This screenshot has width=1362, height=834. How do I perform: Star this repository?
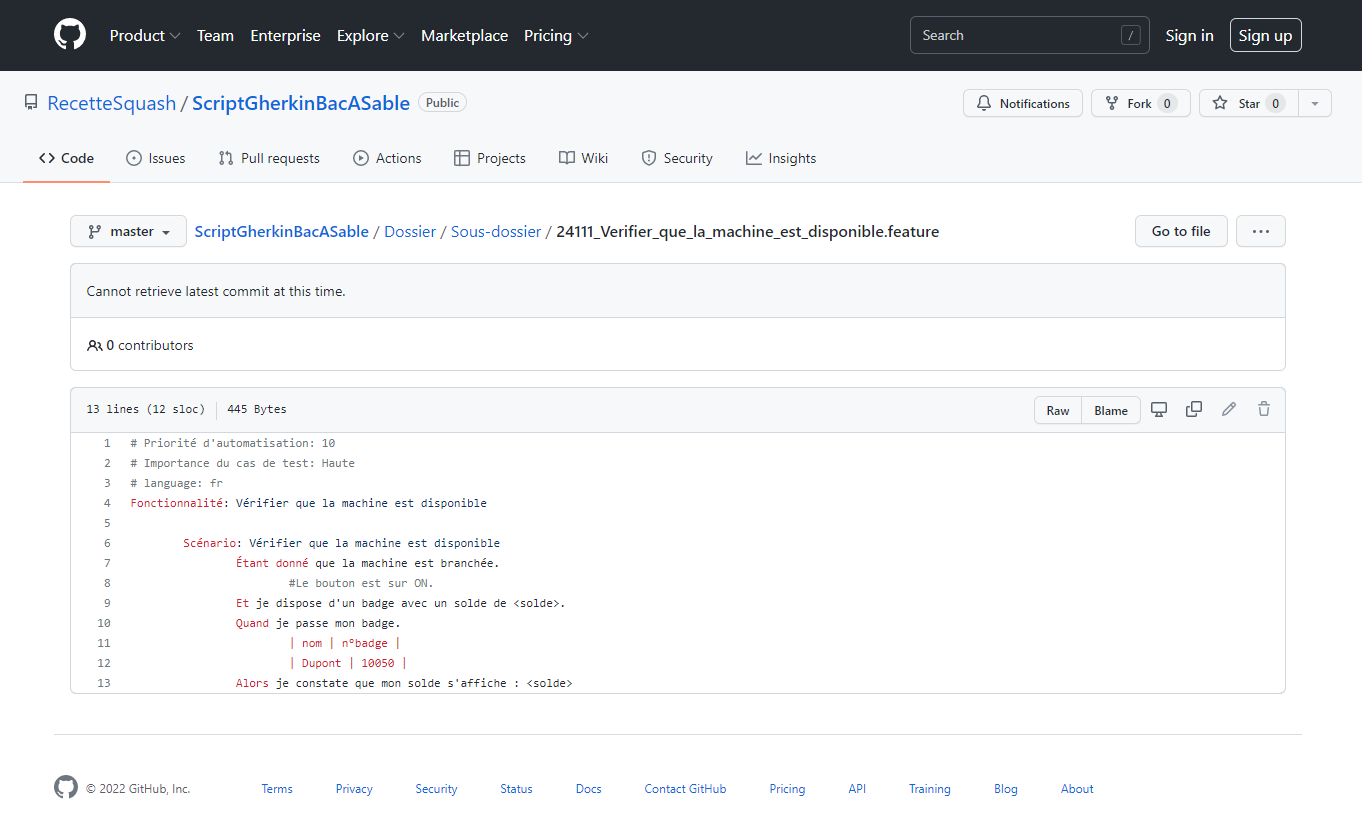(1247, 103)
